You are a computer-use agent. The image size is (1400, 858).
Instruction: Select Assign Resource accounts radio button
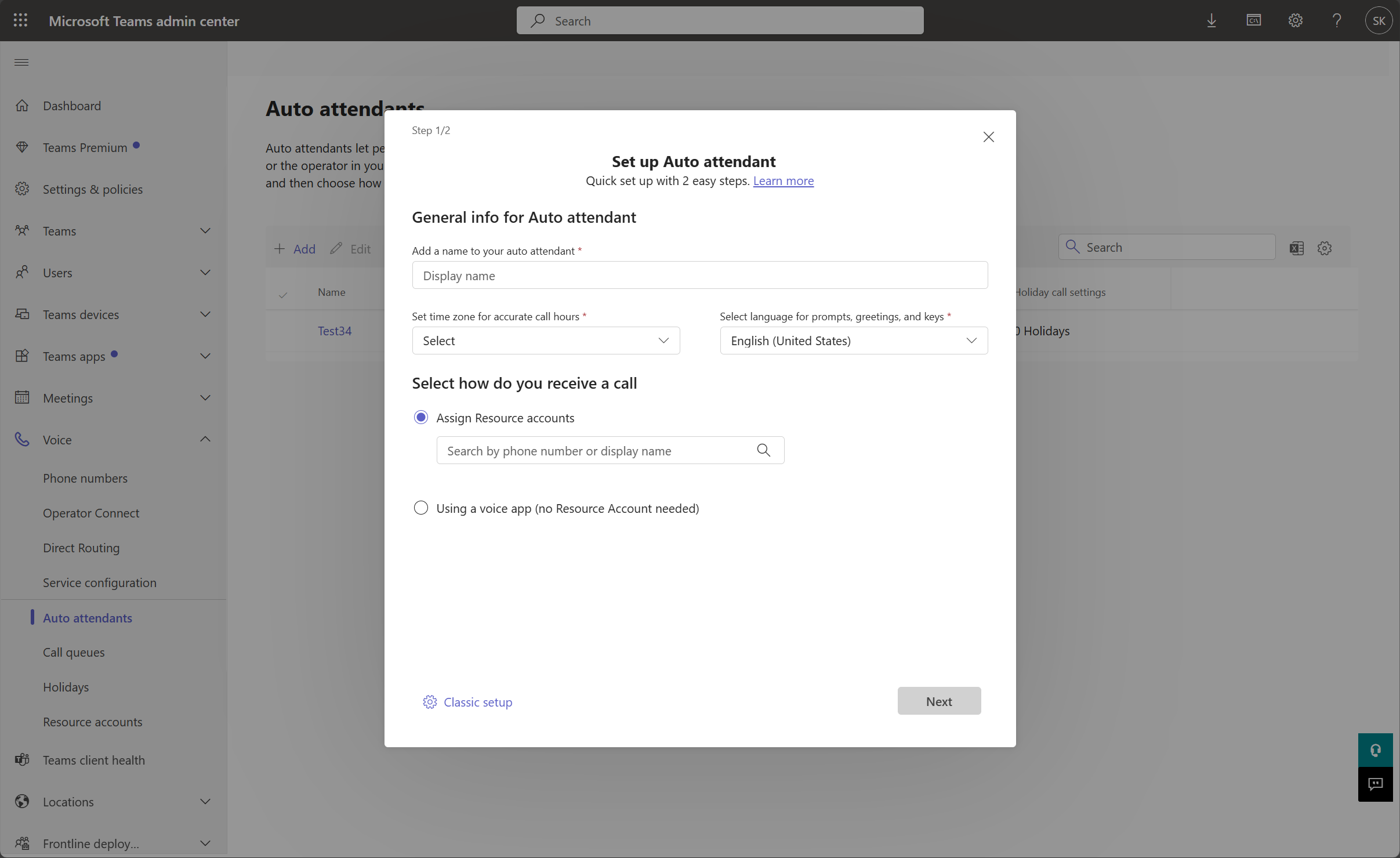421,417
